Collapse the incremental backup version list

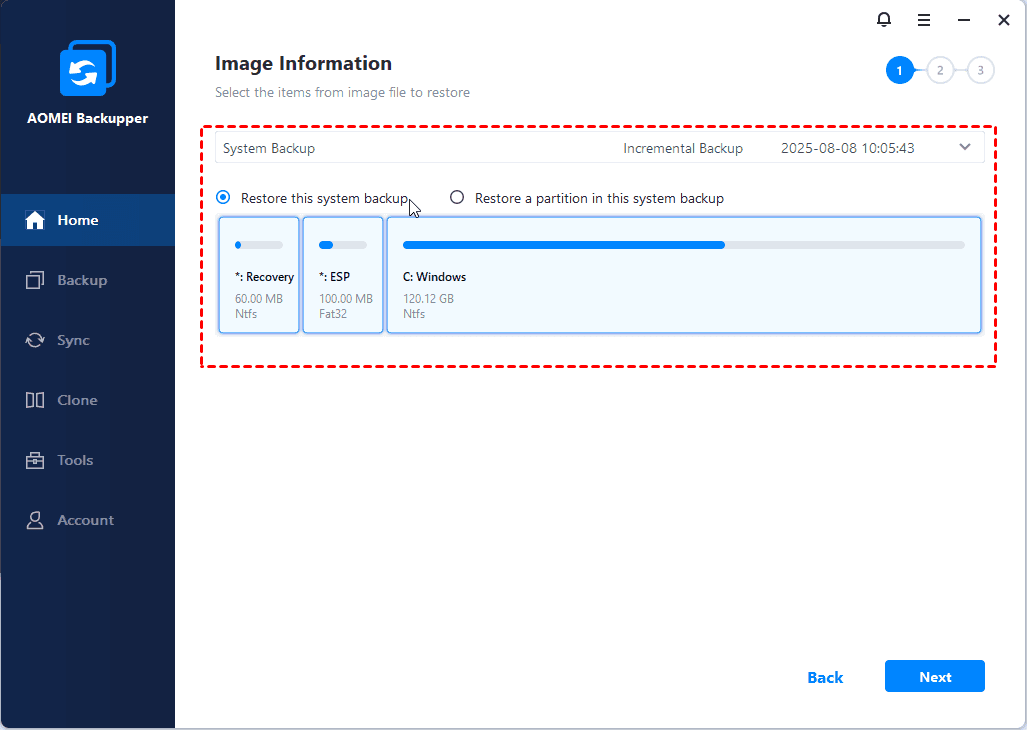coord(964,146)
